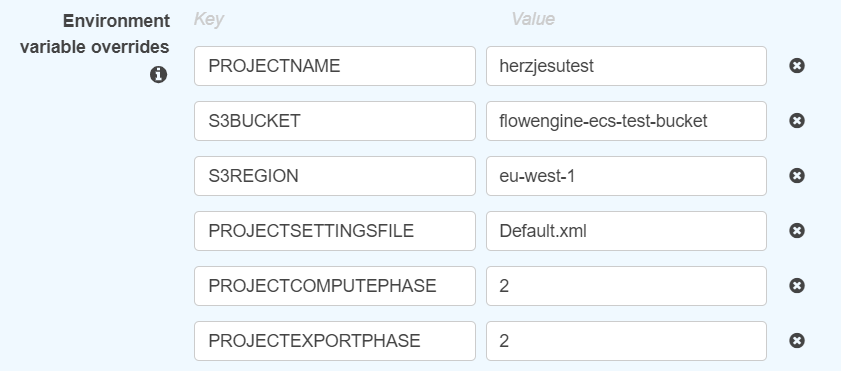The image size is (841, 371).
Task: Click the Environment variable overrides label
Action: click(95, 34)
